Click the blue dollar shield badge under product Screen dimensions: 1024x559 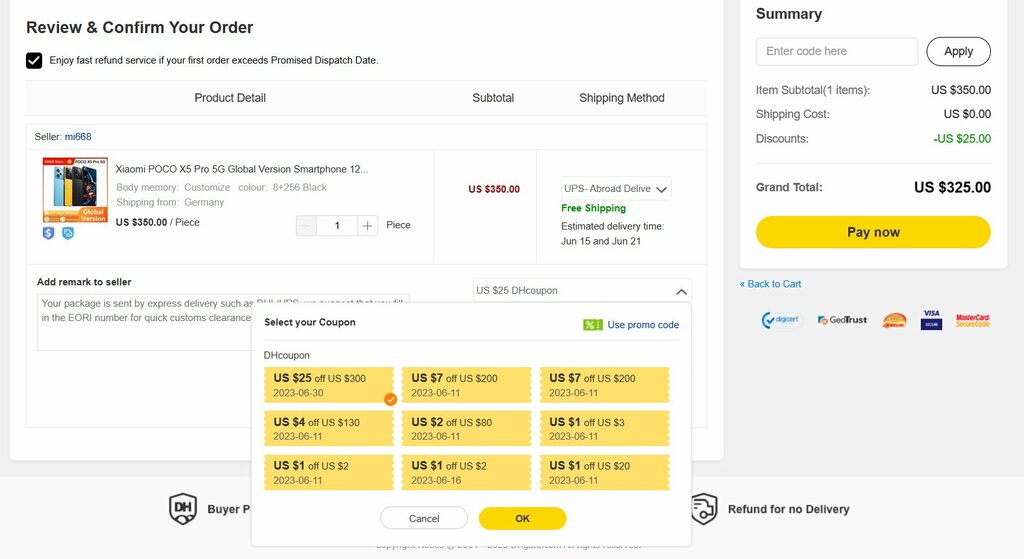[48, 233]
